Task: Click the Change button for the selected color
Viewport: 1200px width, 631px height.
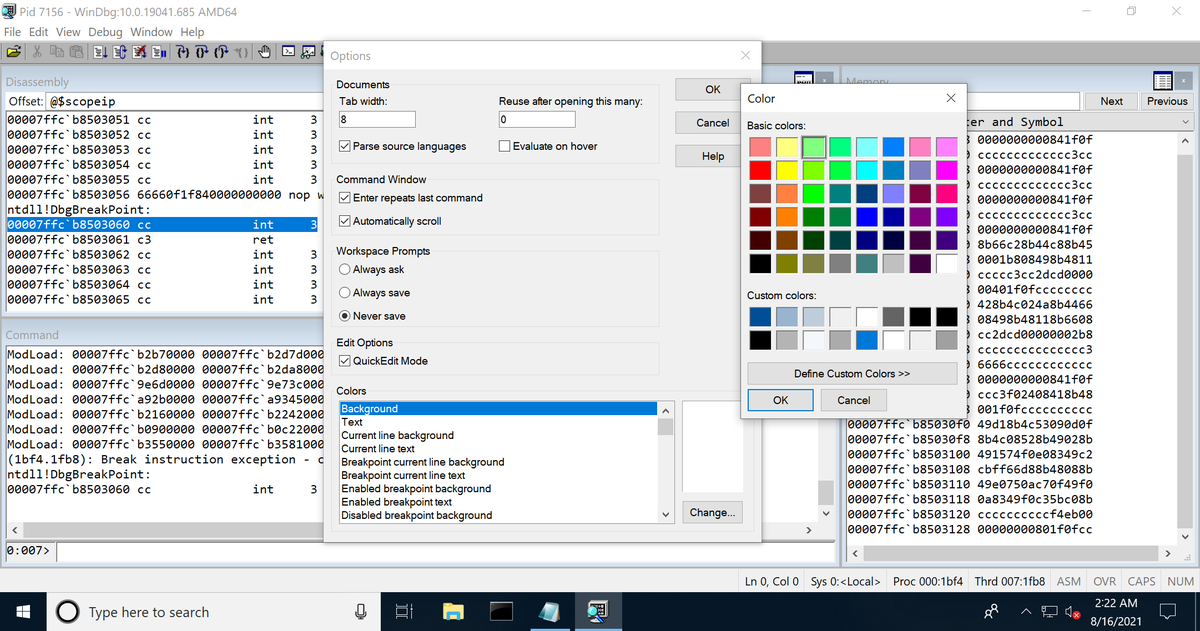Action: coord(712,512)
